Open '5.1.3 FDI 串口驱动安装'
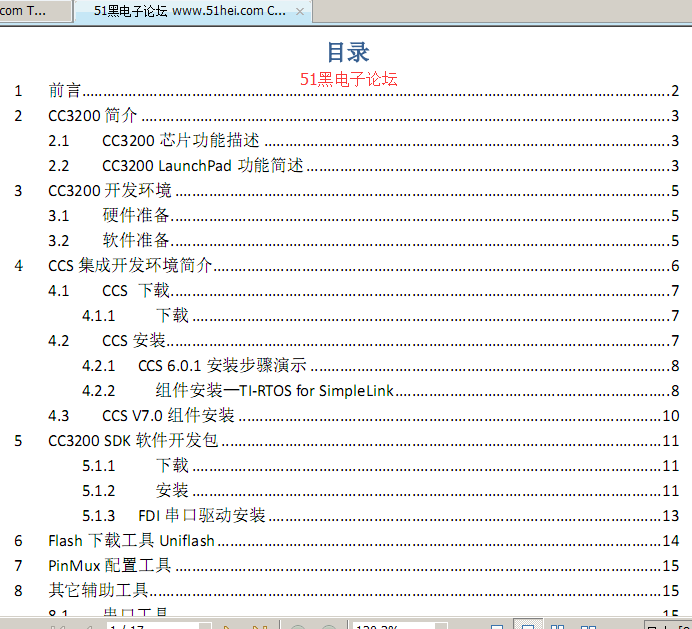 tap(380, 516)
